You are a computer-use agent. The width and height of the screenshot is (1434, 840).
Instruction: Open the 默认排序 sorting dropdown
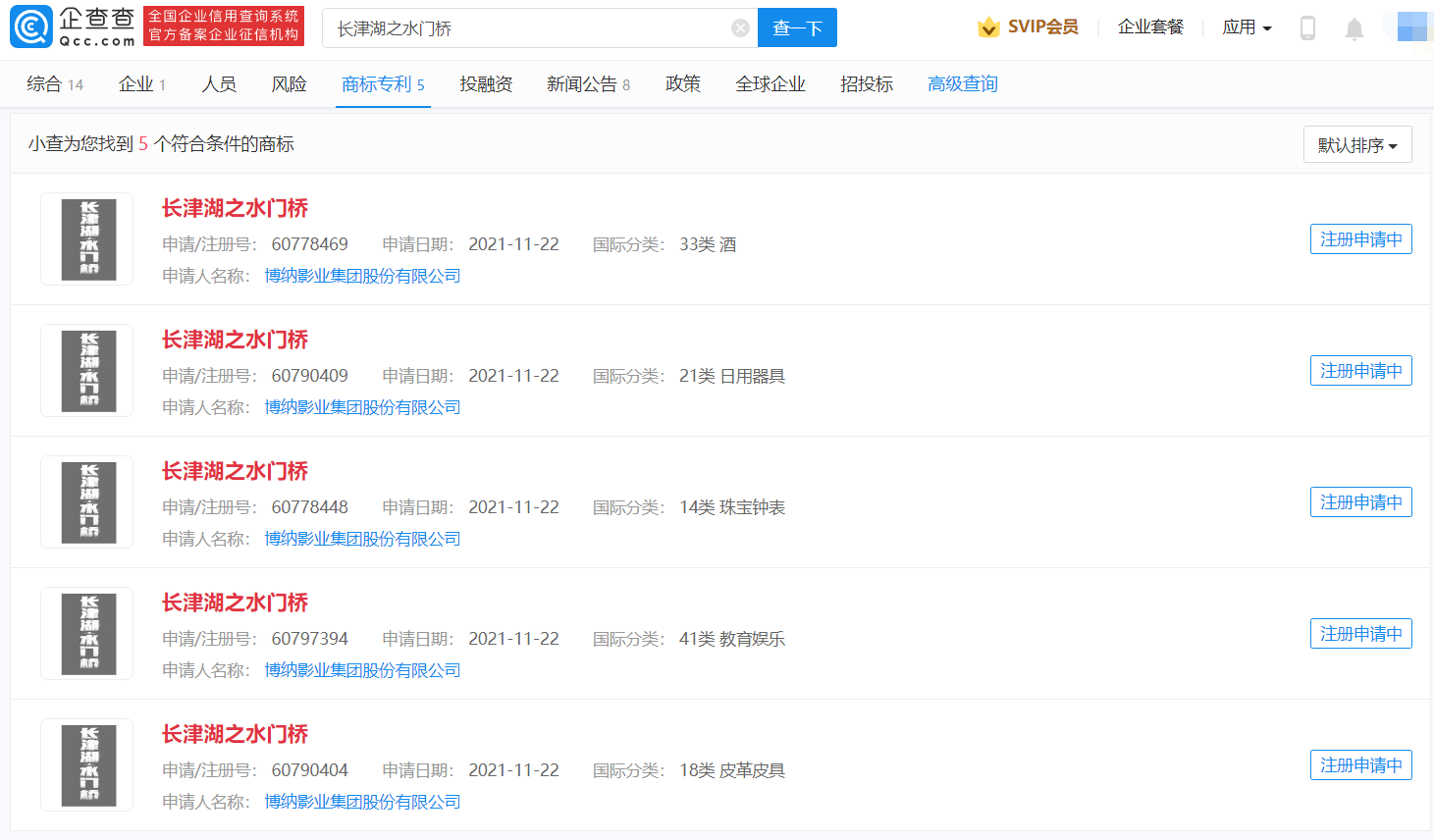point(1357,144)
